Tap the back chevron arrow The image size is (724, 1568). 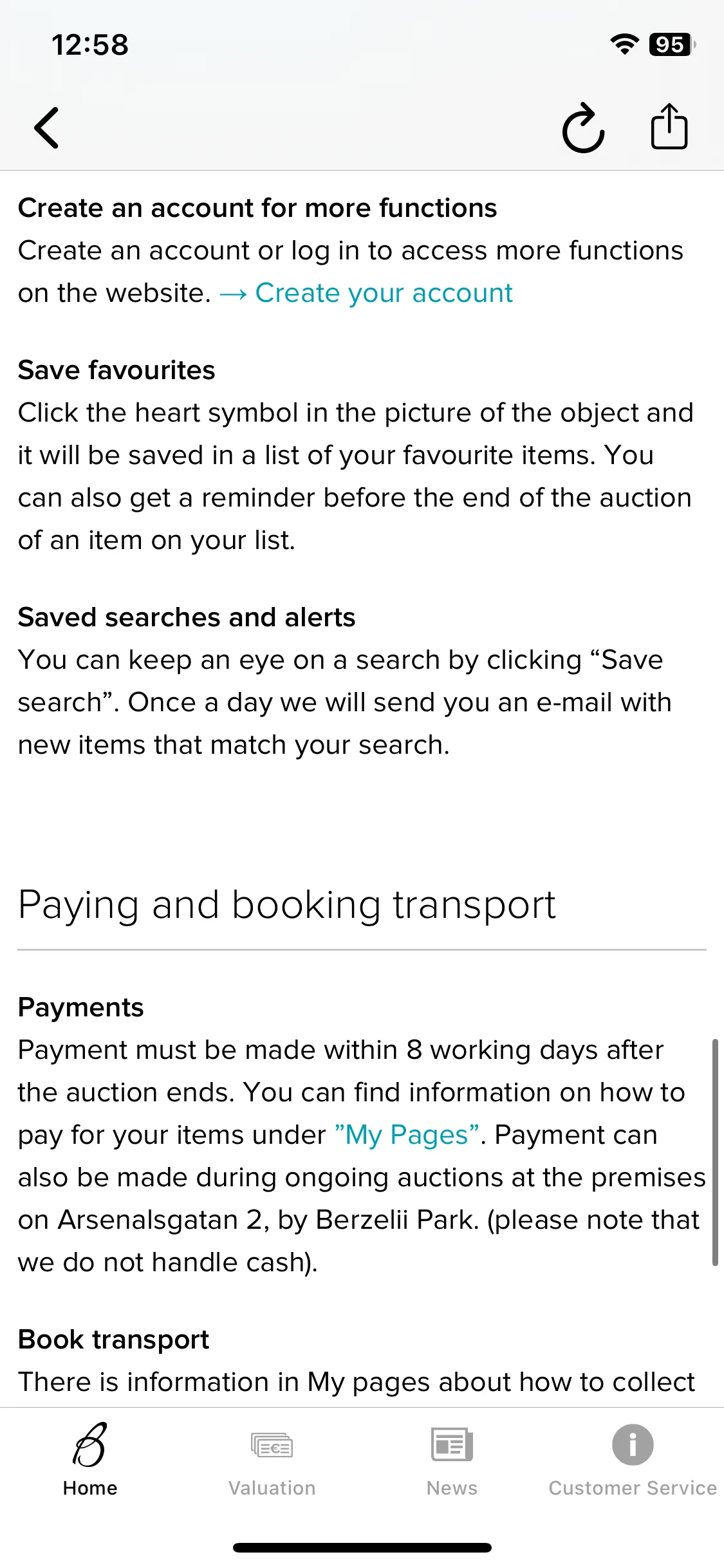[x=46, y=127]
